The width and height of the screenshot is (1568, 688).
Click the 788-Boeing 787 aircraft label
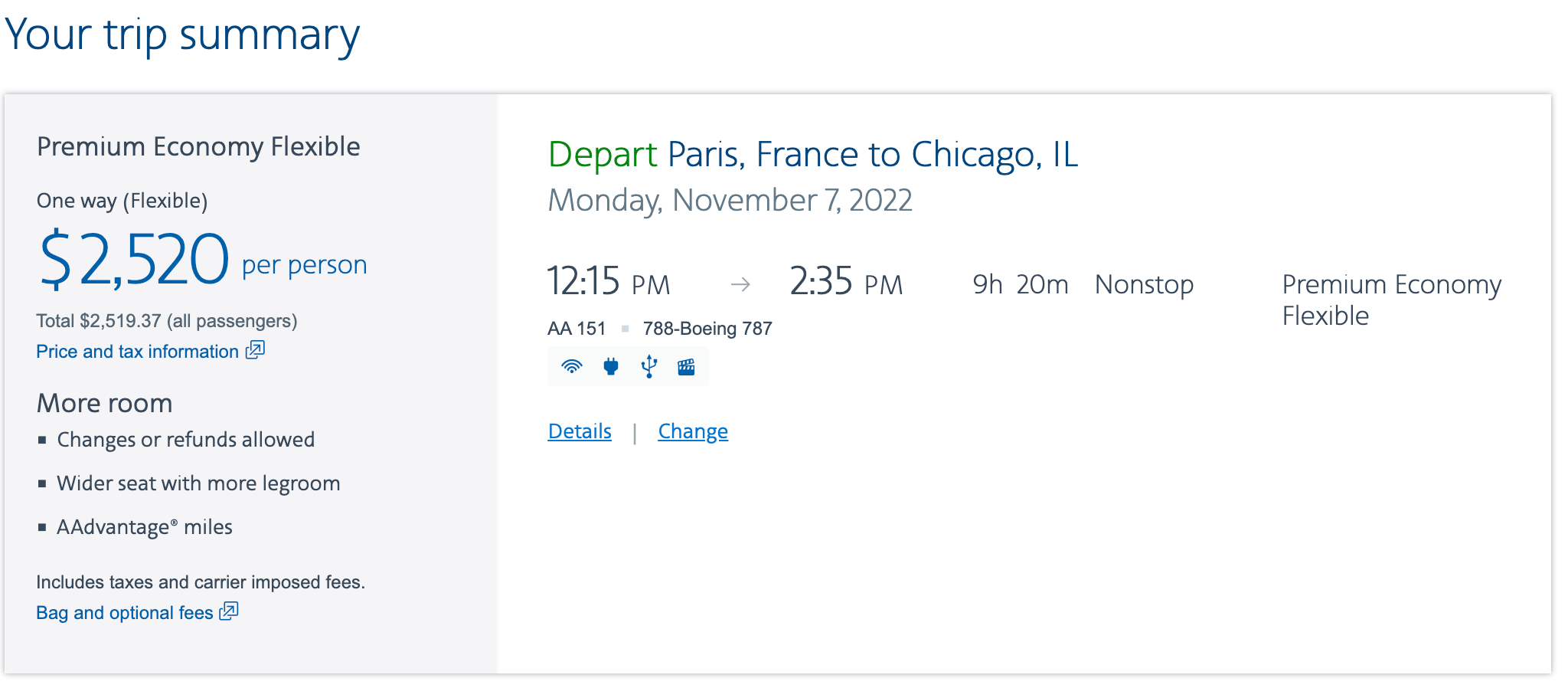[707, 329]
